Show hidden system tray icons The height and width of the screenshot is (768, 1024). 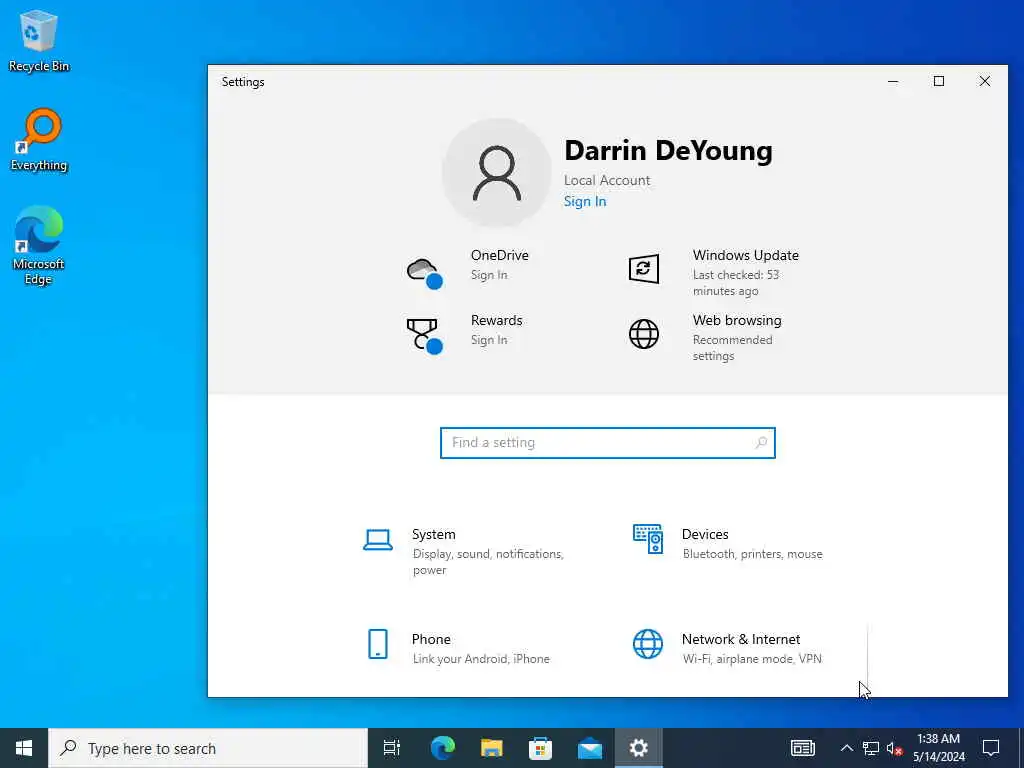coord(846,748)
